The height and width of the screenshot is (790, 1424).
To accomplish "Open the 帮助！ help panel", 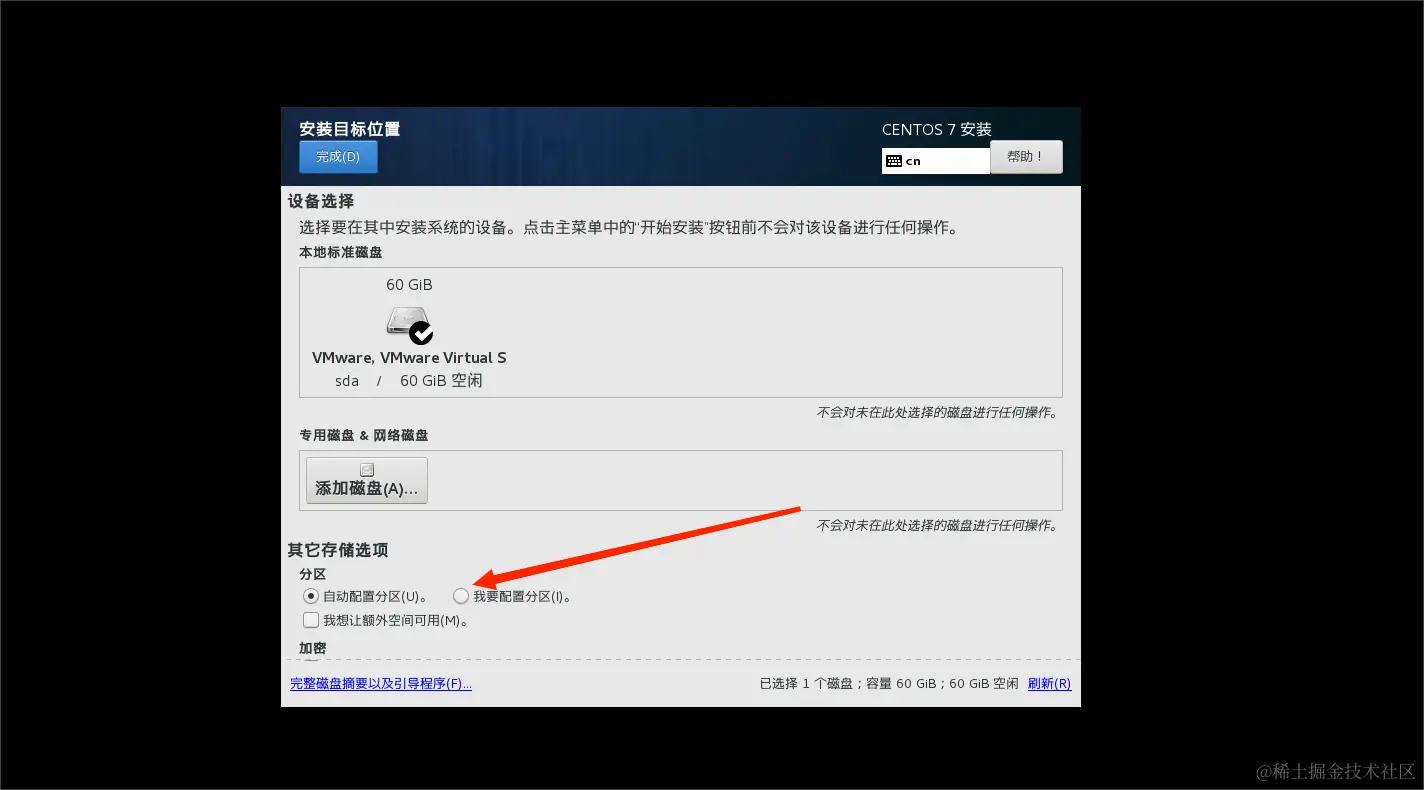I will 1026,156.
